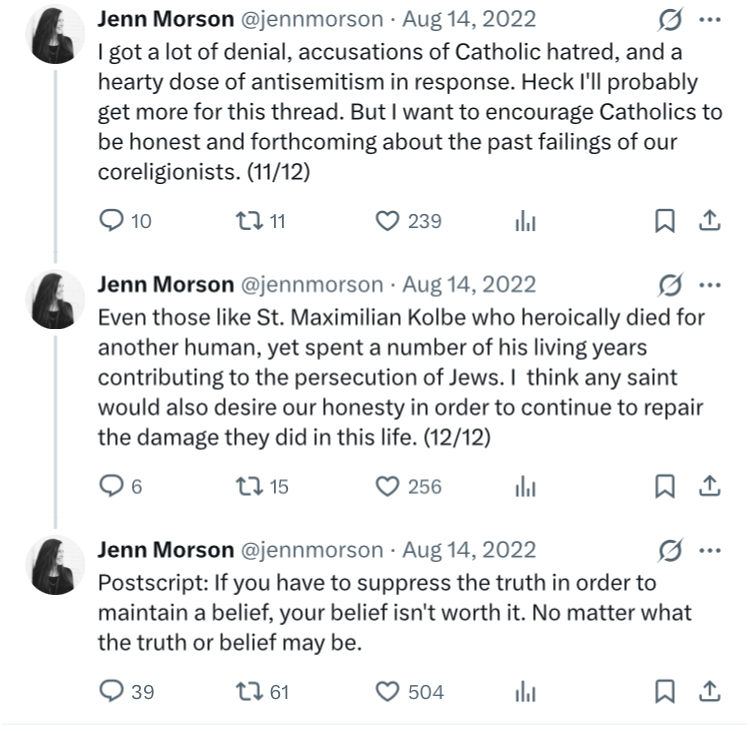Open more options on the 11/12 tweet
The height and width of the screenshot is (731, 750).
pyautogui.click(x=709, y=19)
